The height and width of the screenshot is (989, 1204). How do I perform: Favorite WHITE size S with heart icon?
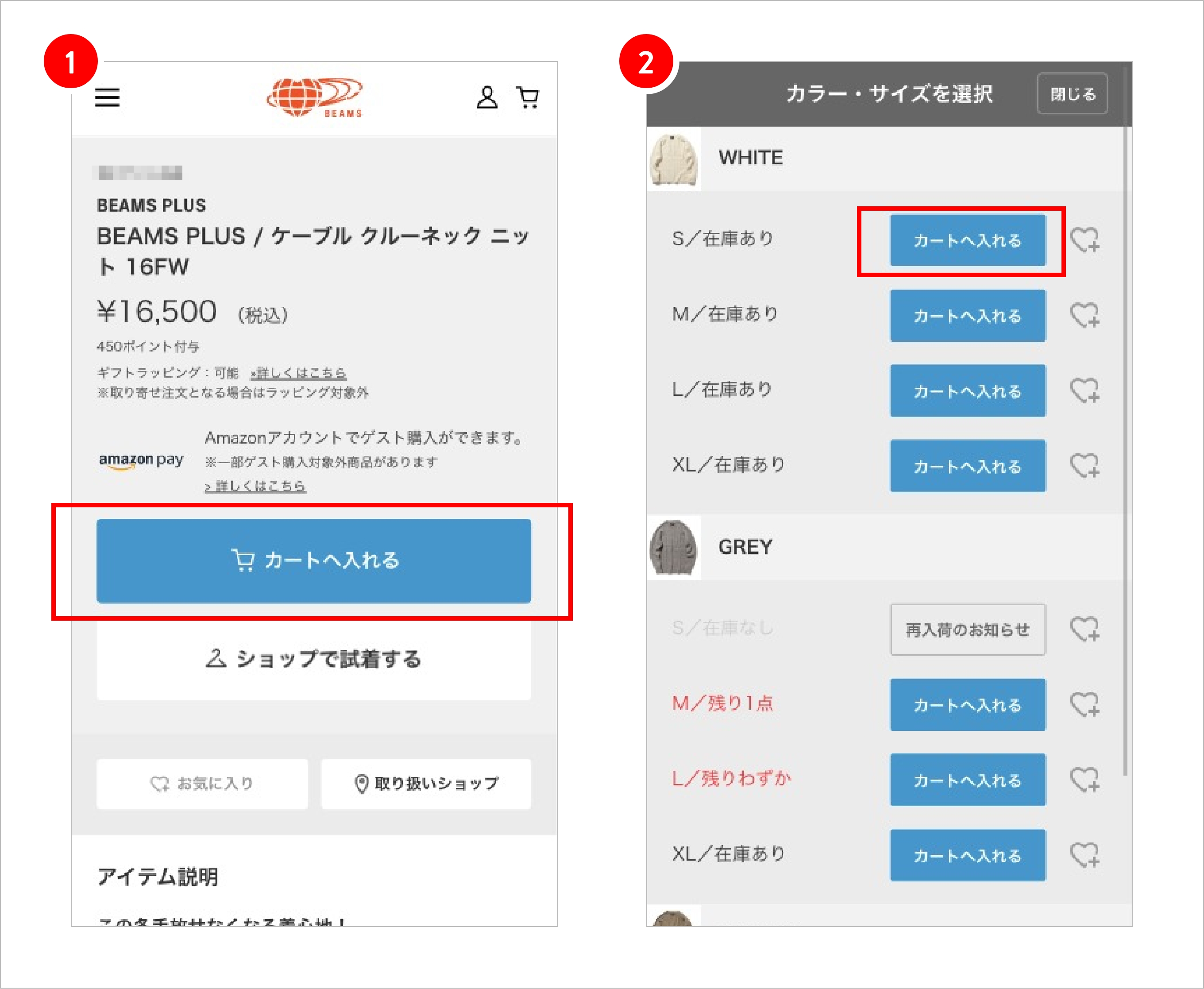point(1084,240)
